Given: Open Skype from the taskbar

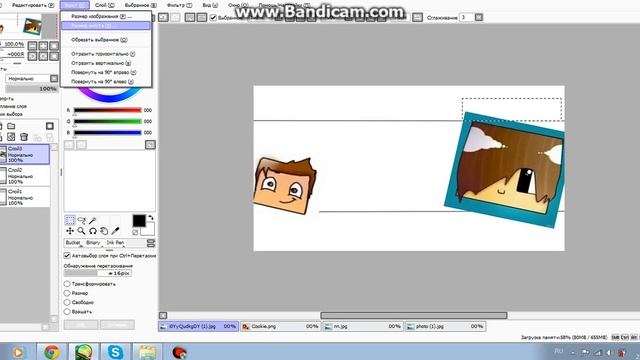Looking at the screenshot, I should click(115, 352).
